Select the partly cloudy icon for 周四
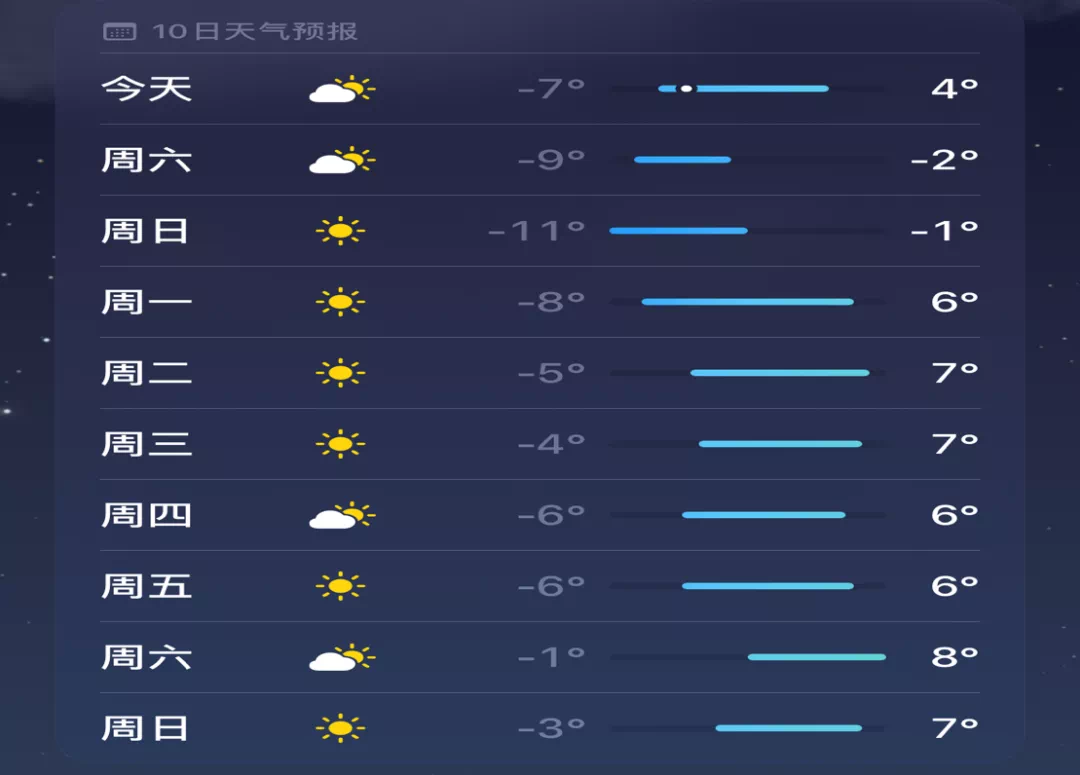This screenshot has width=1080, height=775. coord(341,516)
